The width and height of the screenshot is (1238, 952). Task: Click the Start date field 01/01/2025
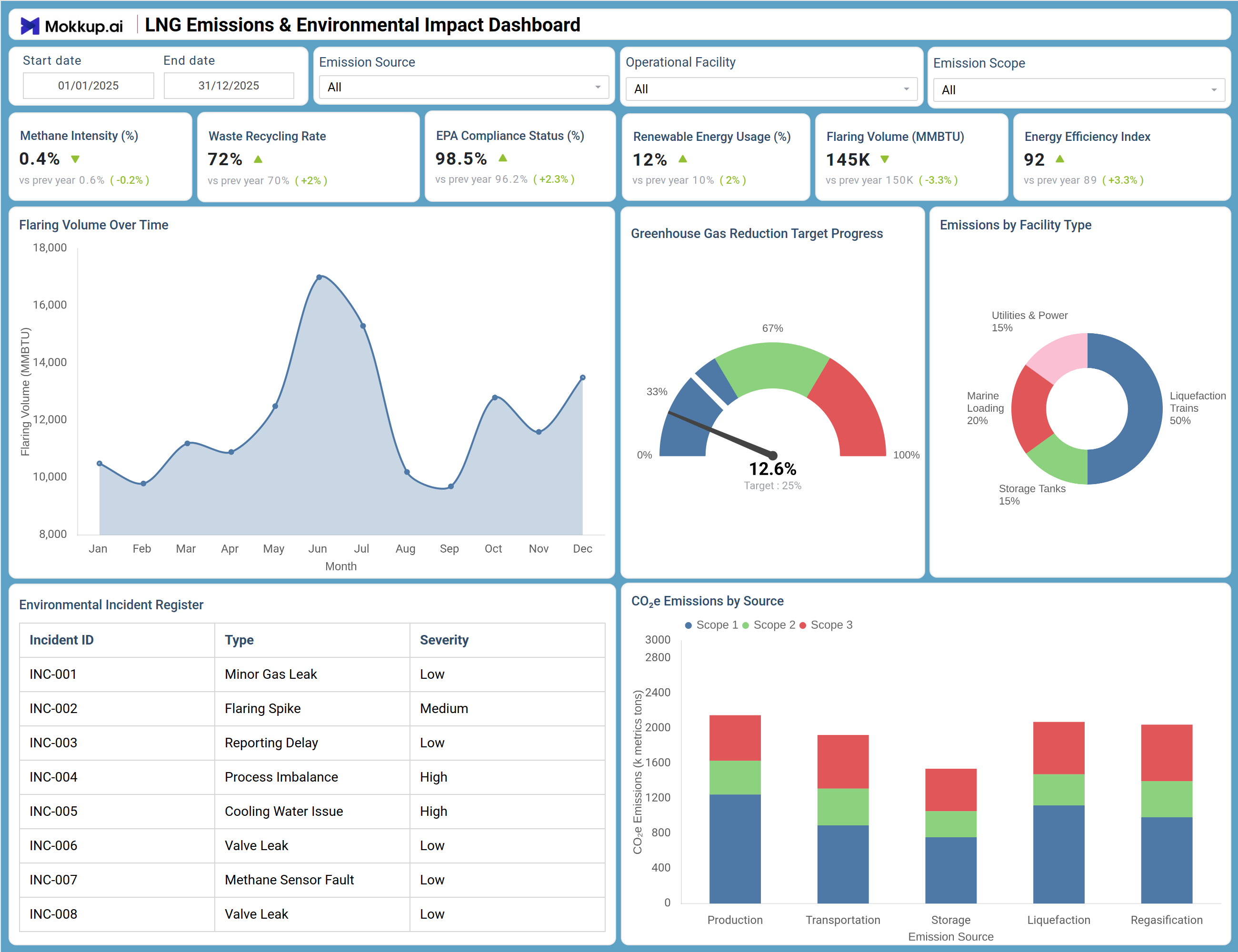click(89, 86)
